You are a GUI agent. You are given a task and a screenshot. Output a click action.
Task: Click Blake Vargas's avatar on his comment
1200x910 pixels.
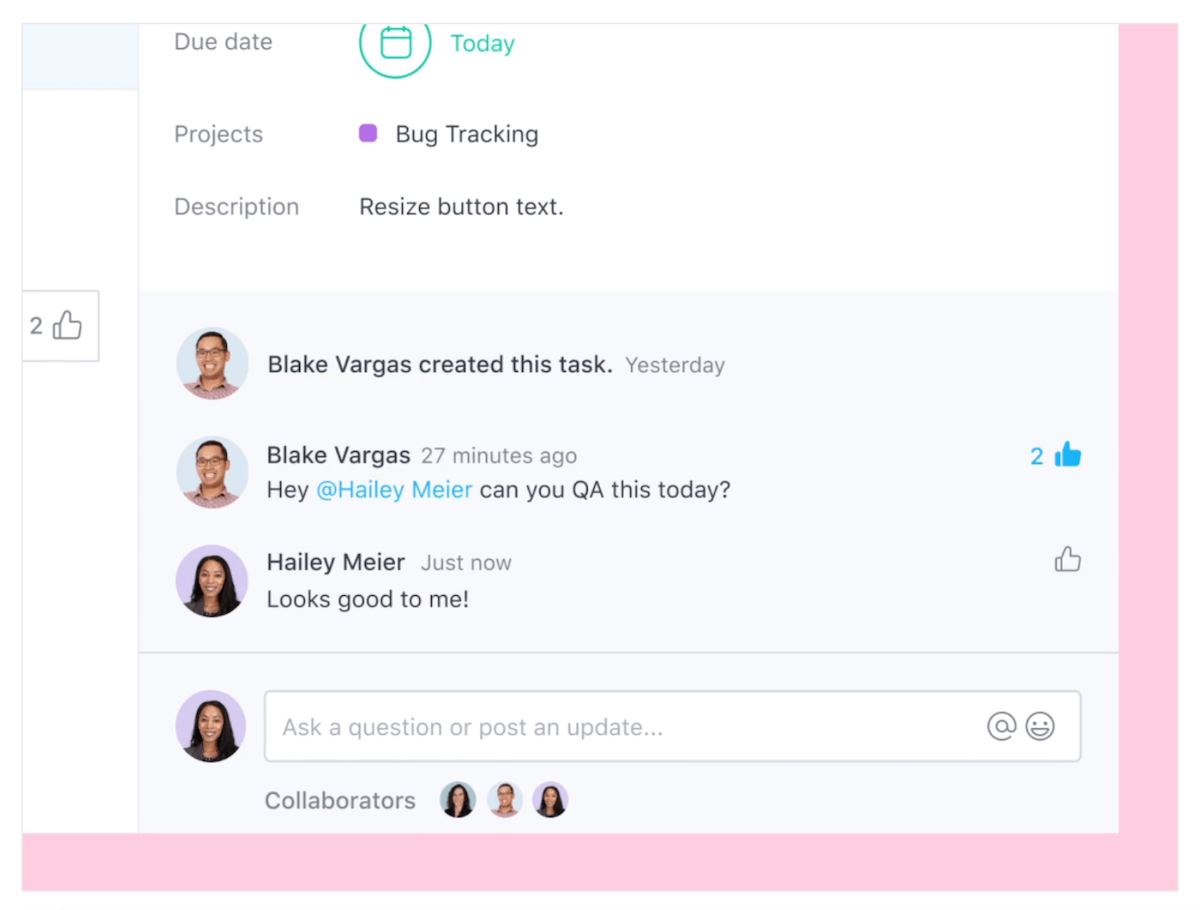[x=212, y=472]
